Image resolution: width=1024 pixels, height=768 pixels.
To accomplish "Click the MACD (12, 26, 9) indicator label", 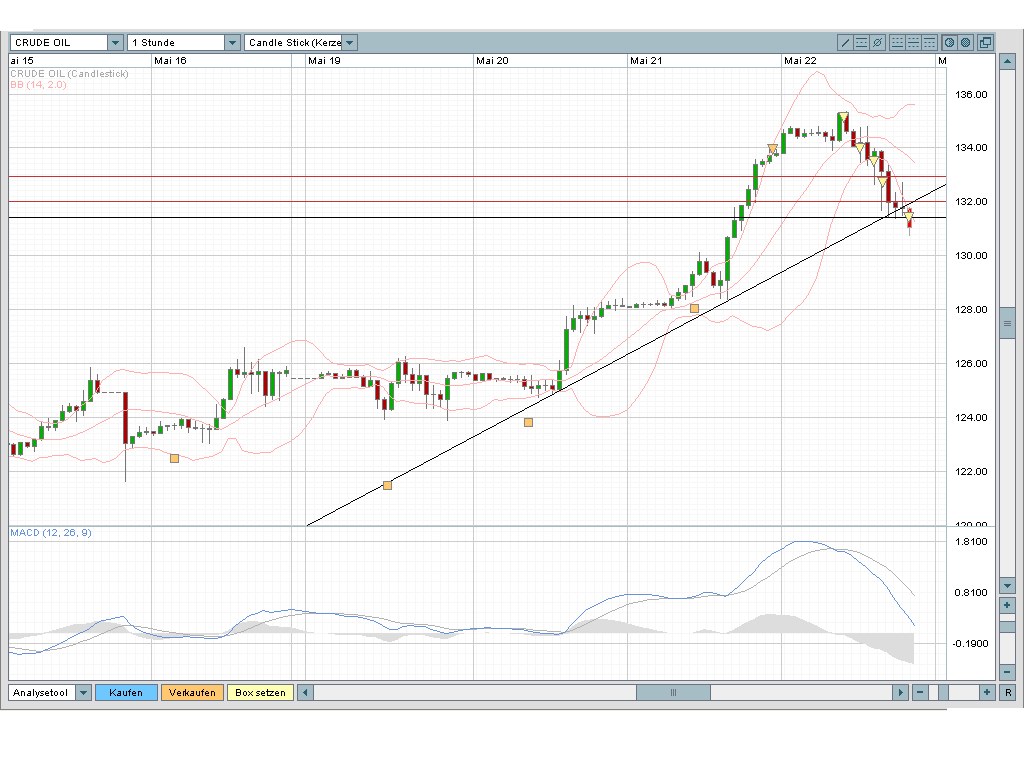I will pos(51,533).
